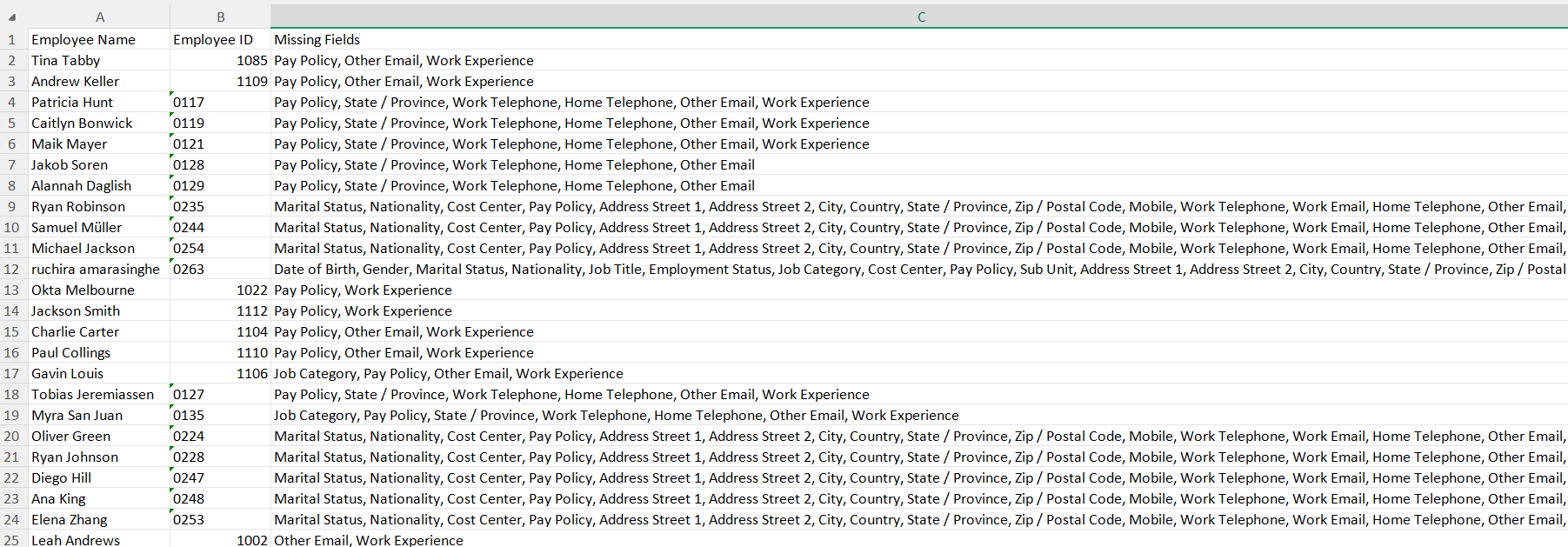Select Leah Andrews's missing fields cell
This screenshot has width=1568, height=547.
pyautogui.click(x=920, y=540)
